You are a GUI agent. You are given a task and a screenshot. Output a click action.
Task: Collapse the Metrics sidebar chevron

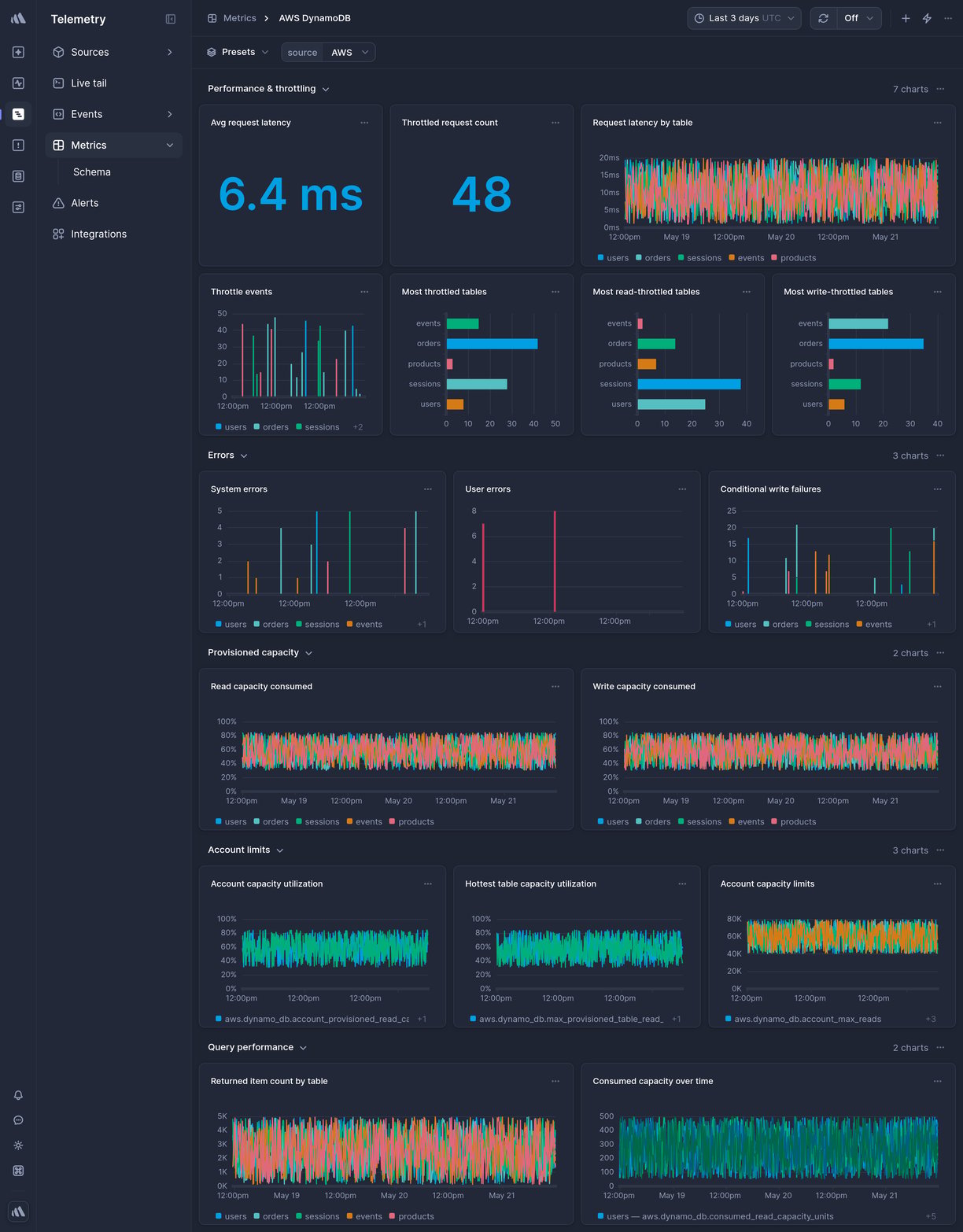[169, 145]
